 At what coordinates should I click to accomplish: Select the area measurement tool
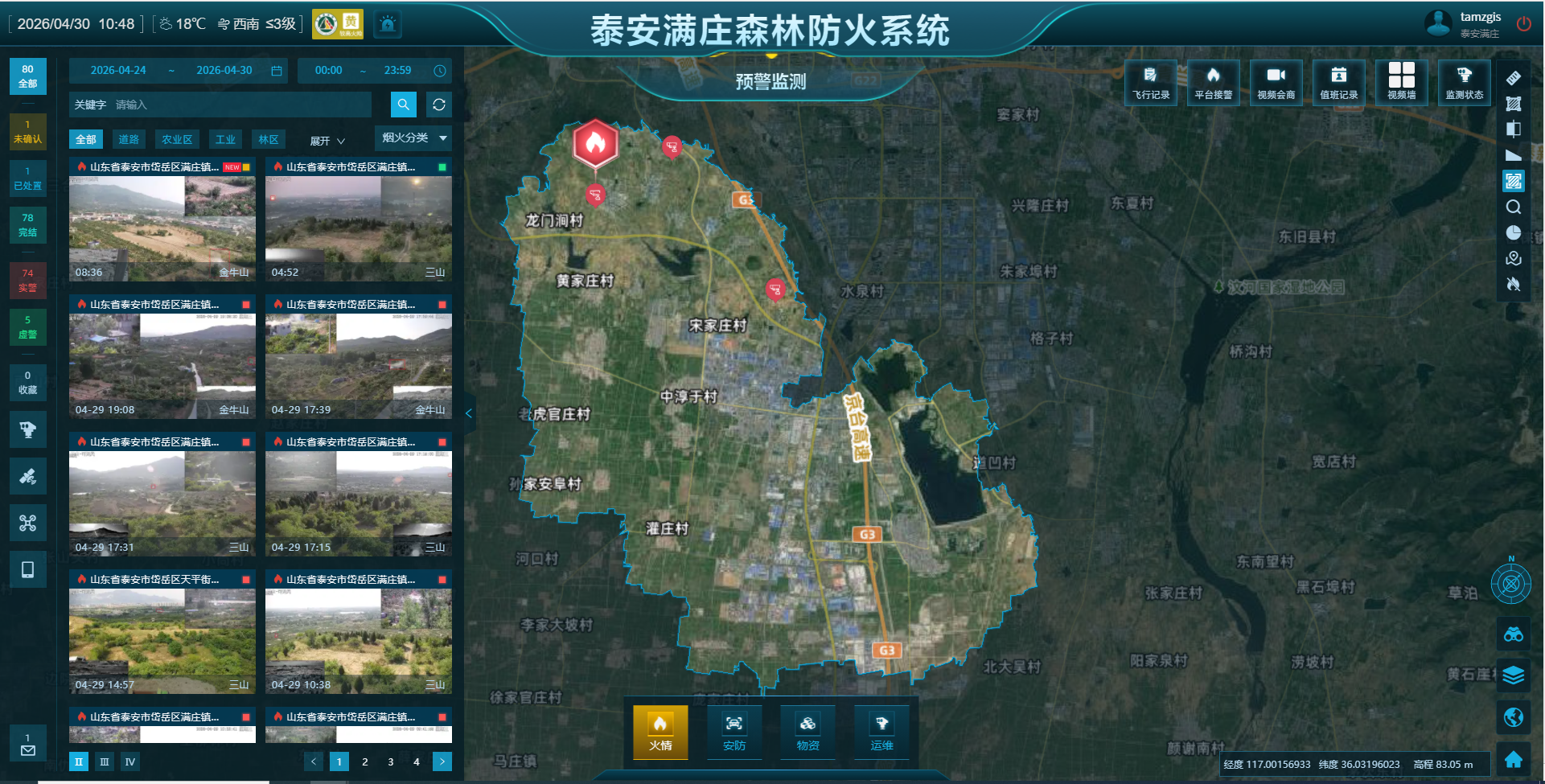[x=1513, y=104]
